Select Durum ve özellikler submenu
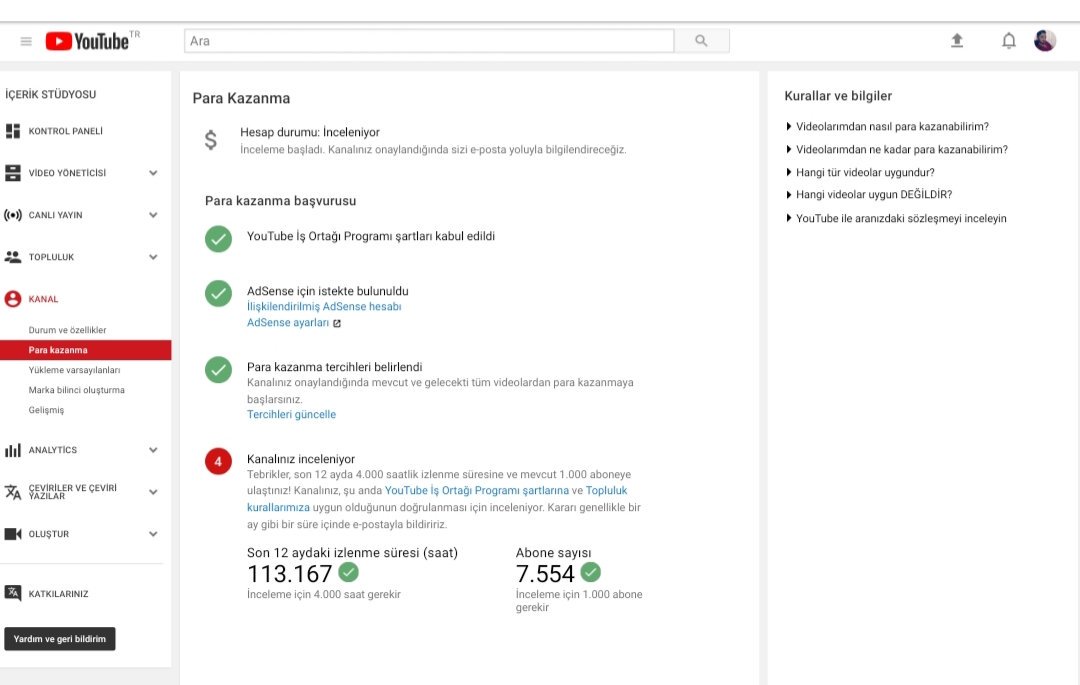This screenshot has width=1080, height=685. point(68,330)
